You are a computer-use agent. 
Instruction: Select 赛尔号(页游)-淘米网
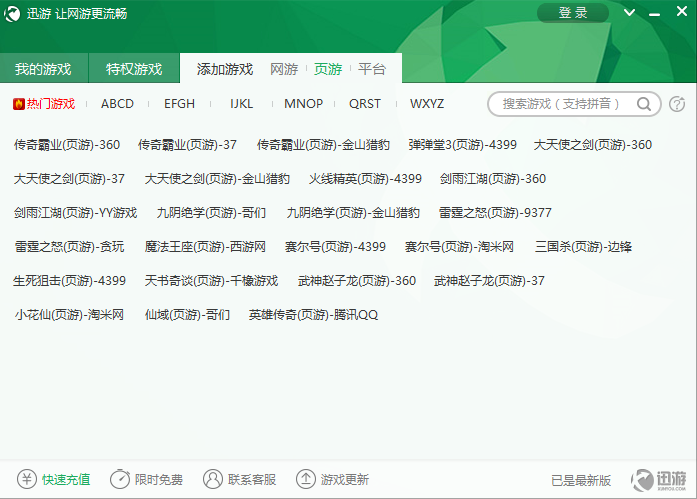point(459,247)
